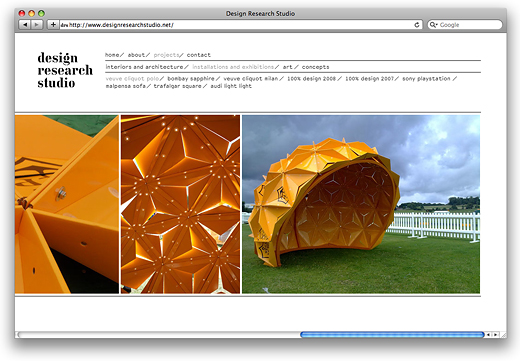520x361 pixels.
Task: Open the 100% design 2007 project
Action: pyautogui.click(x=369, y=79)
